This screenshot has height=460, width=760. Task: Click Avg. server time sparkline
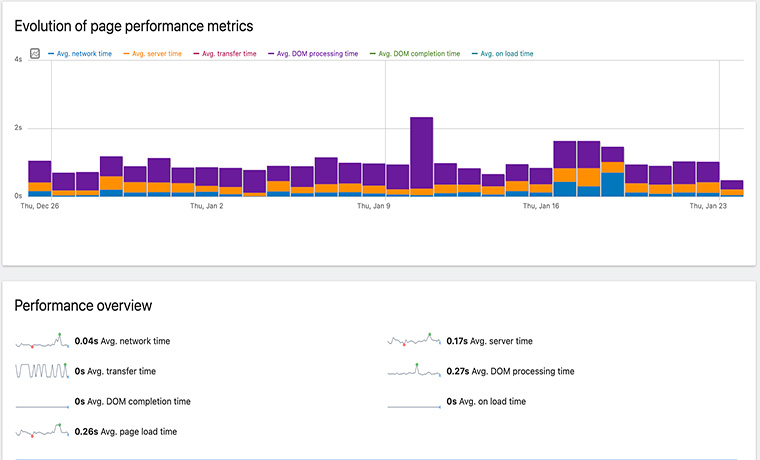(x=414, y=341)
